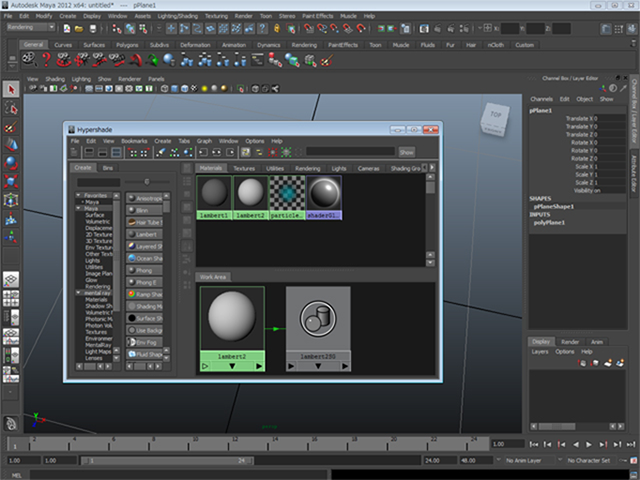Adjust Hypershade create panel size slider
The height and width of the screenshot is (480, 640).
[x=147, y=182]
